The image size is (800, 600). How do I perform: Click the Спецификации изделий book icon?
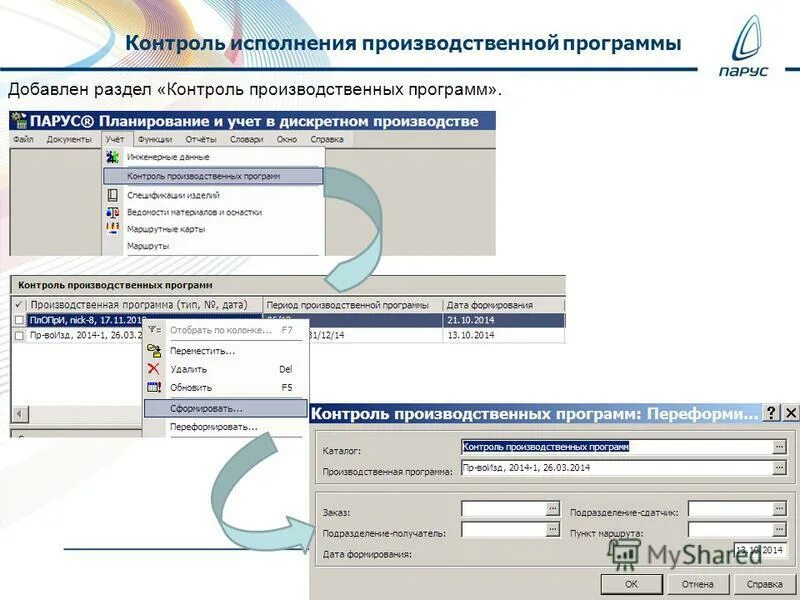pos(112,195)
